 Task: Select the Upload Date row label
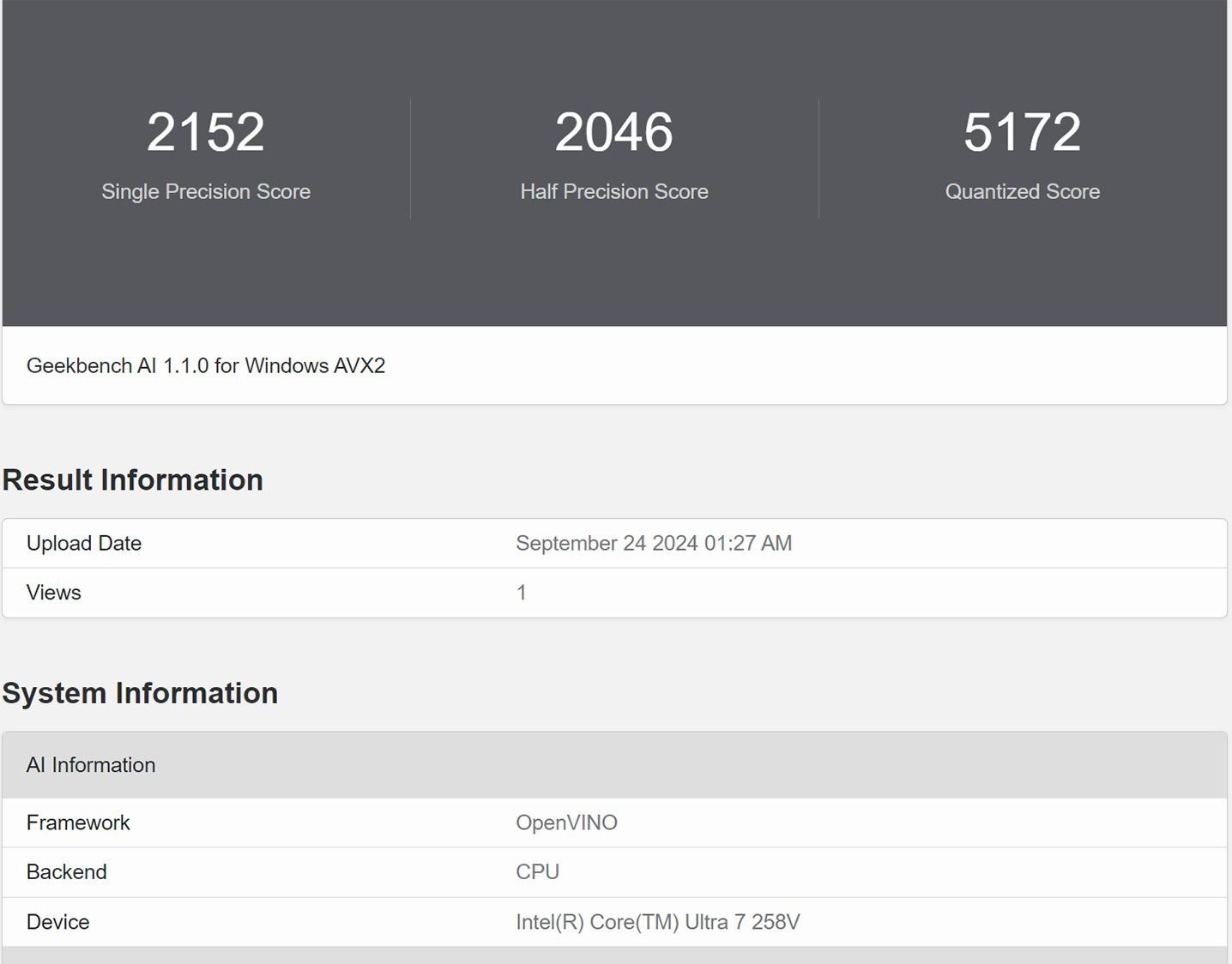tap(84, 544)
